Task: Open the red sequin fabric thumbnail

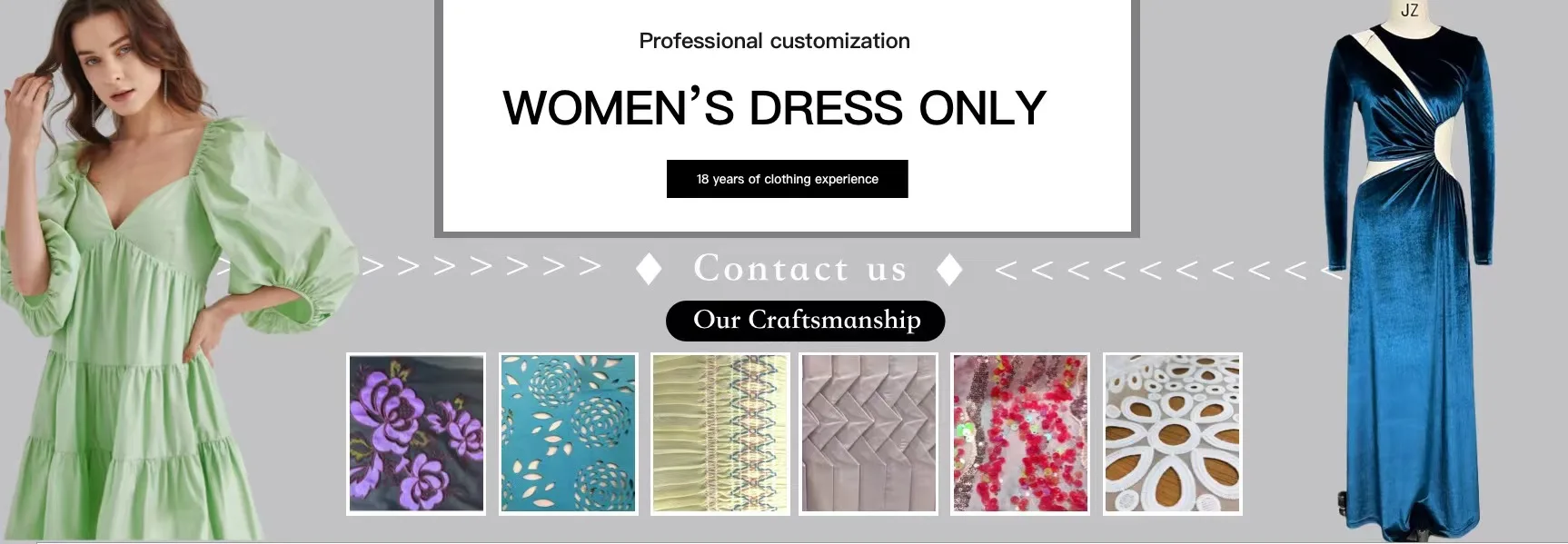Action: point(1020,434)
